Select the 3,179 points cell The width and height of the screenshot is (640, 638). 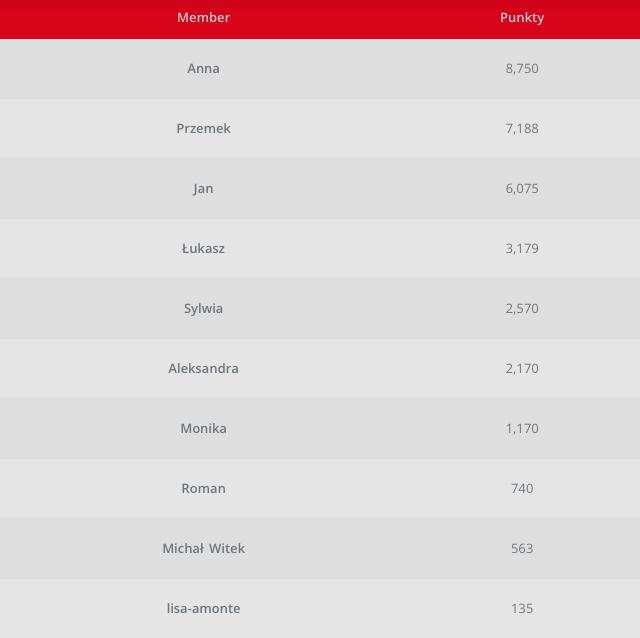[x=522, y=248]
